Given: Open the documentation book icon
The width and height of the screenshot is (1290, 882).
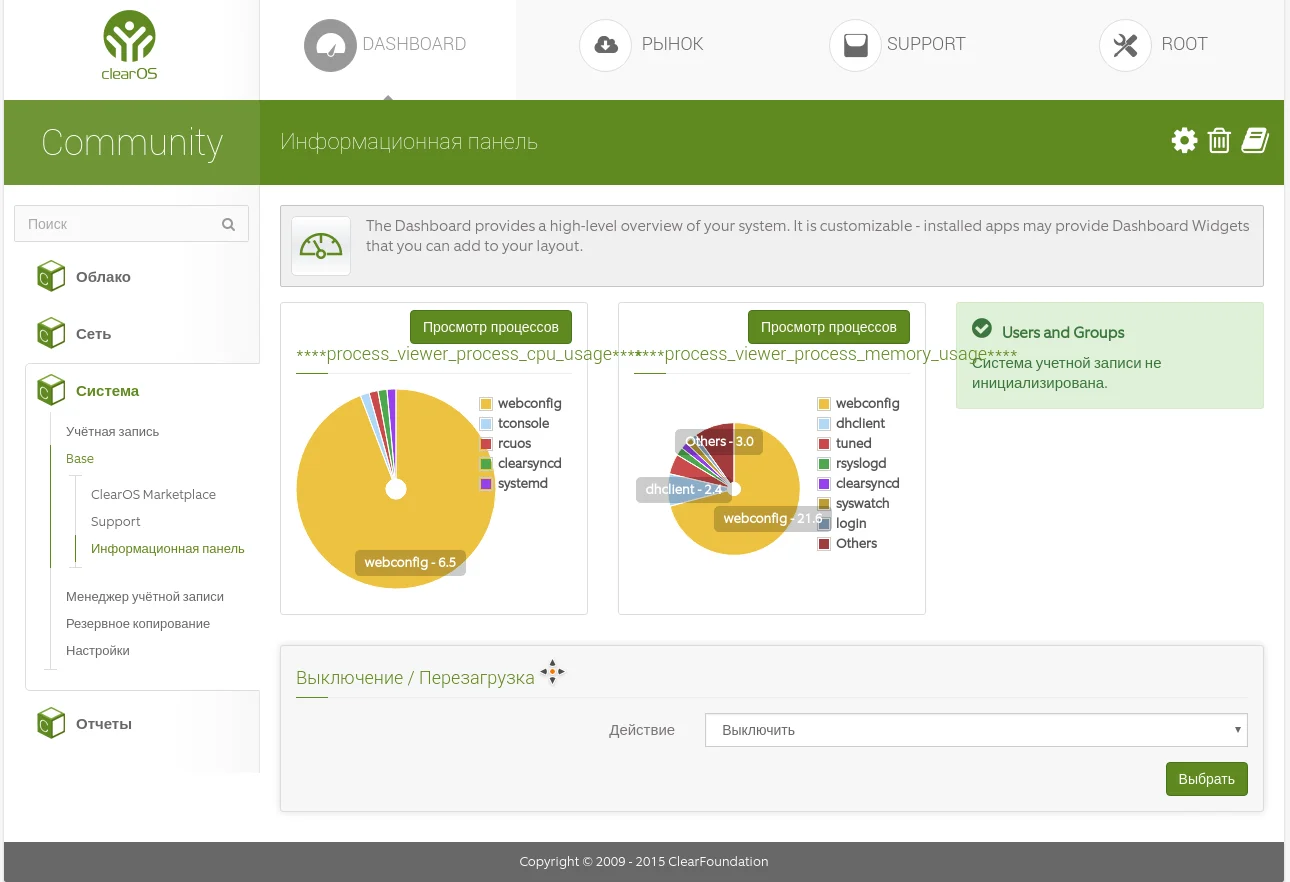Looking at the screenshot, I should pos(1255,141).
